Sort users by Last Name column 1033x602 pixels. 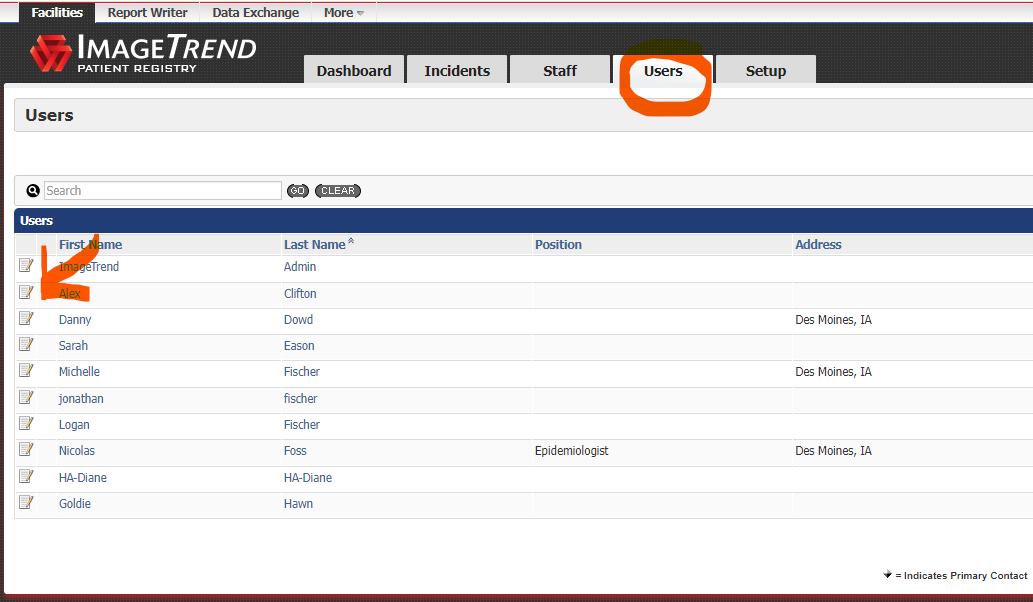314,244
